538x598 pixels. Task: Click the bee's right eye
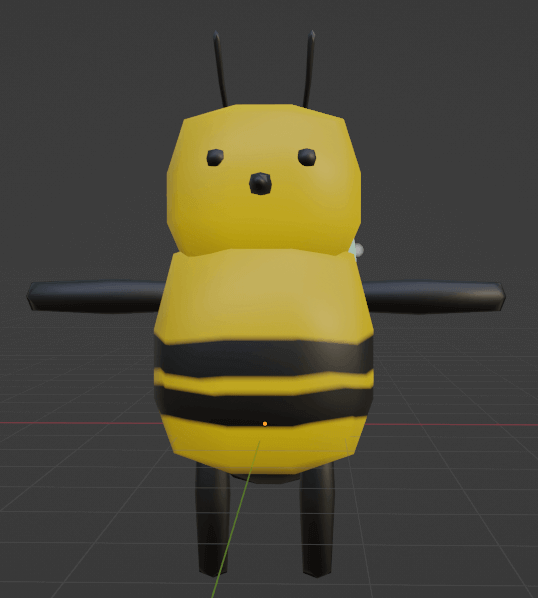(x=307, y=157)
